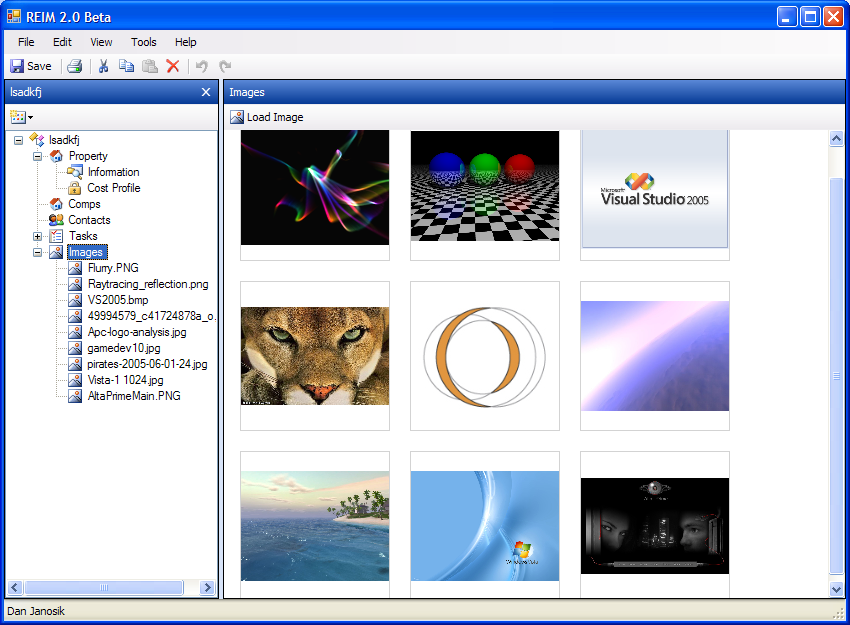This screenshot has width=850, height=625.
Task: Open the File menu
Action: pyautogui.click(x=26, y=42)
